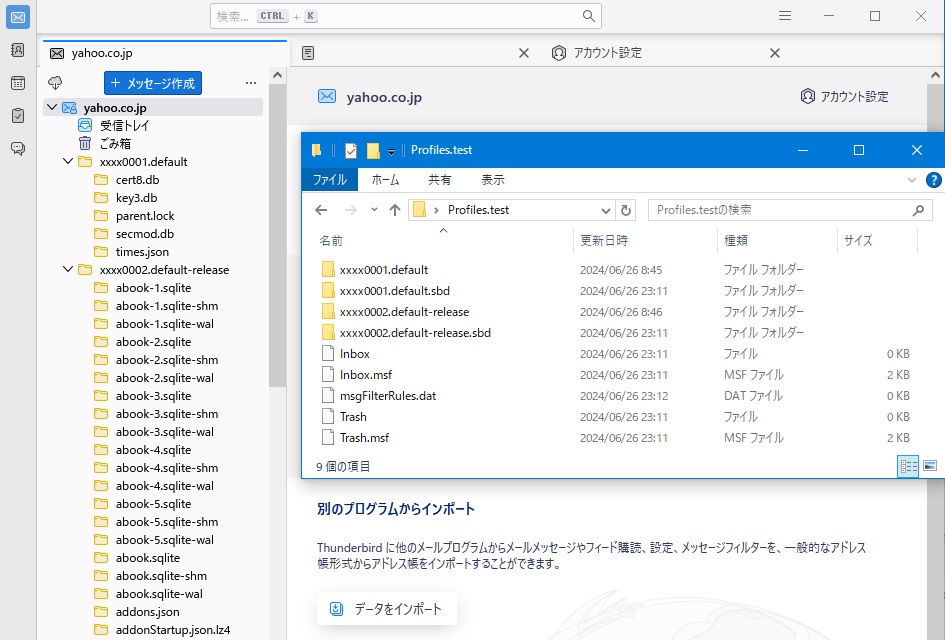Open the Address Book in the sidebar
The height and width of the screenshot is (641, 945).
coord(18,50)
